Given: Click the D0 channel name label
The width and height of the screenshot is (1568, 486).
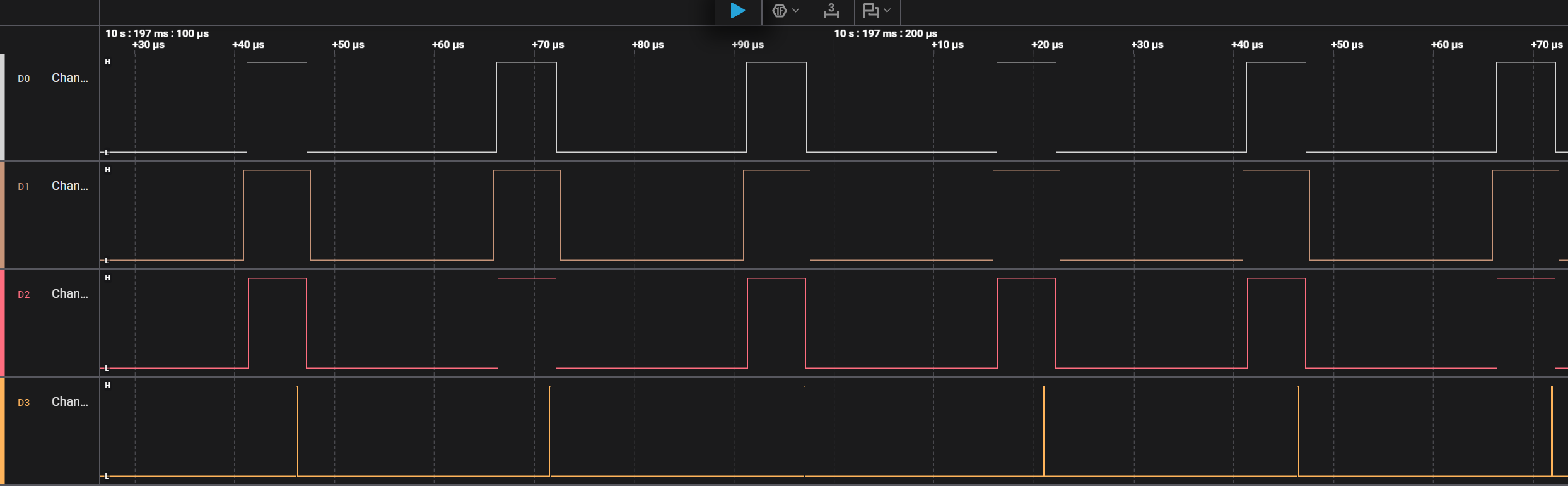Looking at the screenshot, I should [x=69, y=78].
